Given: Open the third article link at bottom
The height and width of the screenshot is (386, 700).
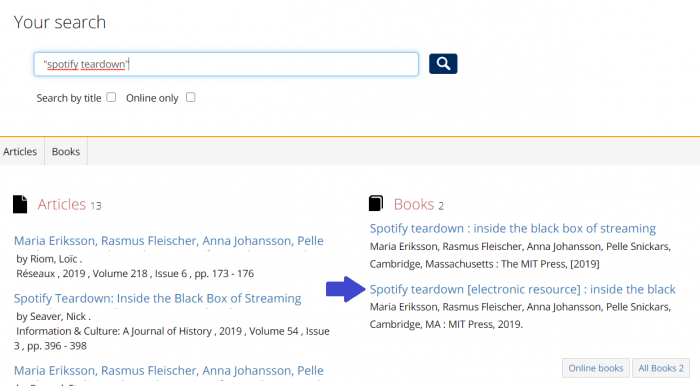Looking at the screenshot, I should tap(169, 371).
